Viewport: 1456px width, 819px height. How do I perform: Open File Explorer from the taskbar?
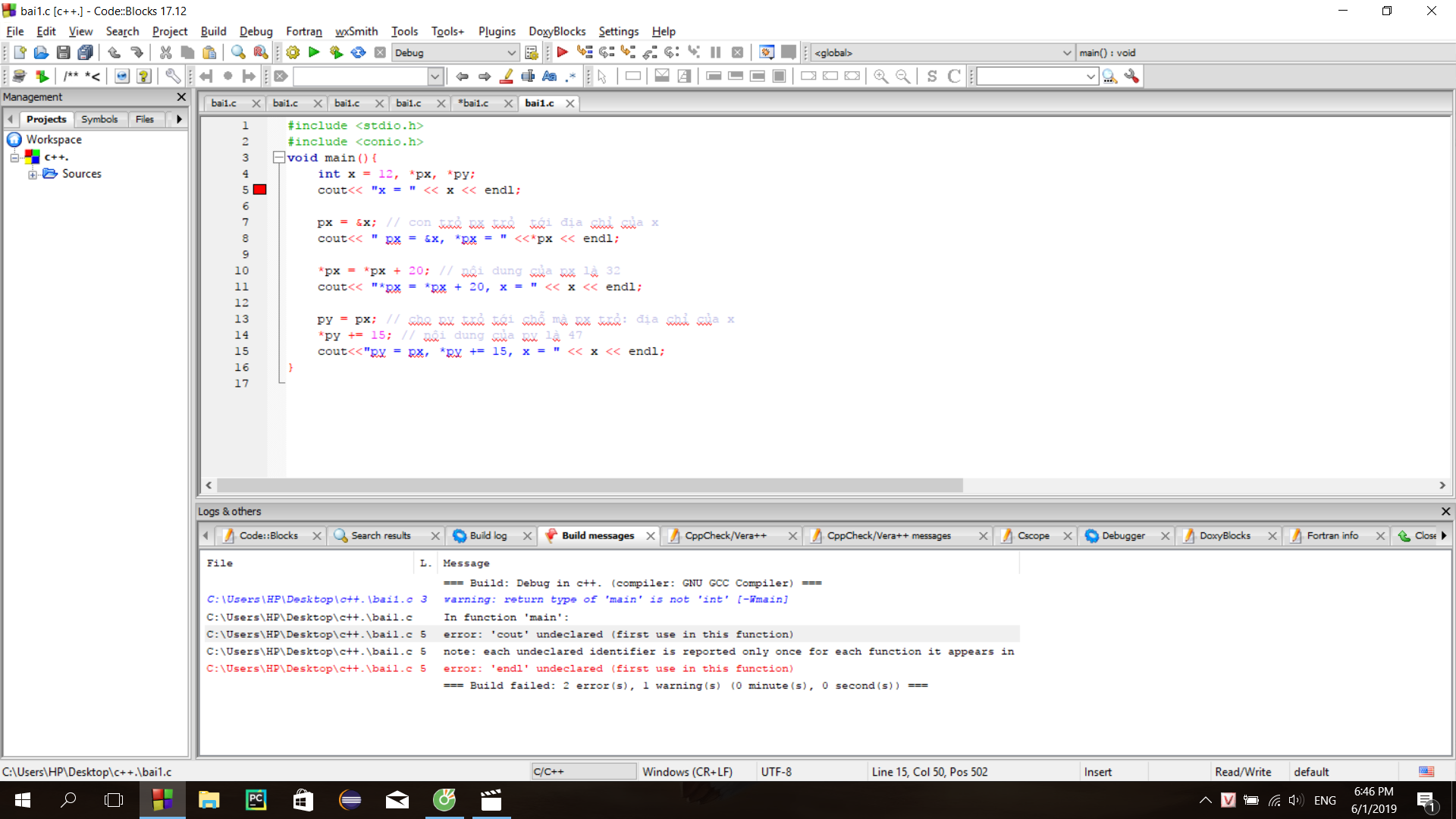[x=209, y=800]
